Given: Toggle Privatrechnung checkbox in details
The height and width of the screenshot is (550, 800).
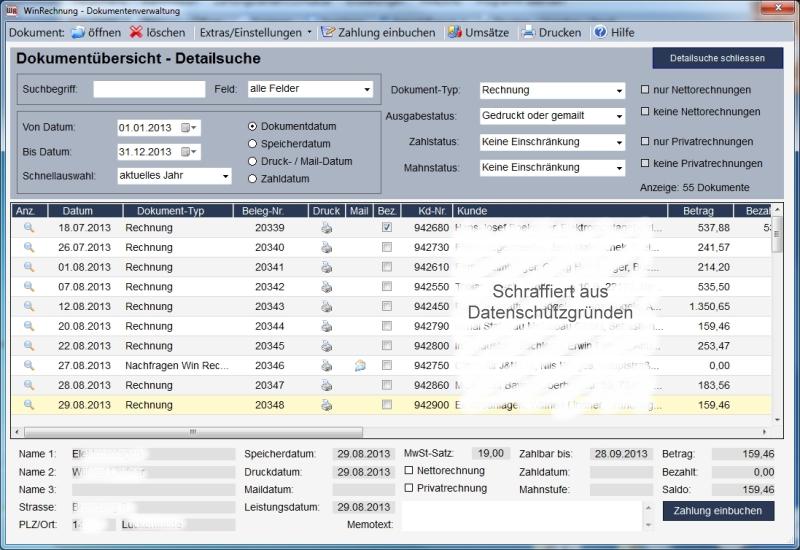Looking at the screenshot, I should click(409, 488).
